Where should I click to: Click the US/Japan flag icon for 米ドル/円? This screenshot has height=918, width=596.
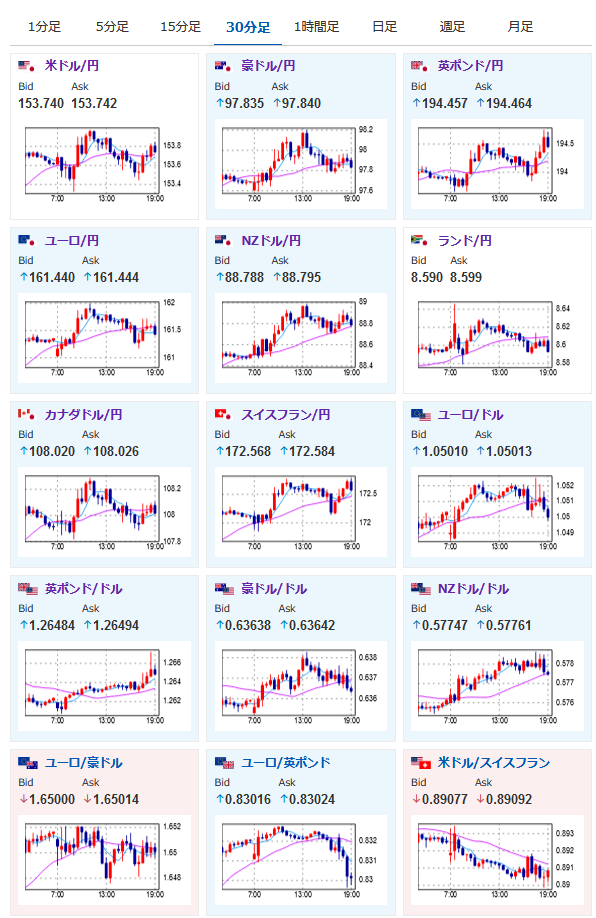[x=26, y=66]
